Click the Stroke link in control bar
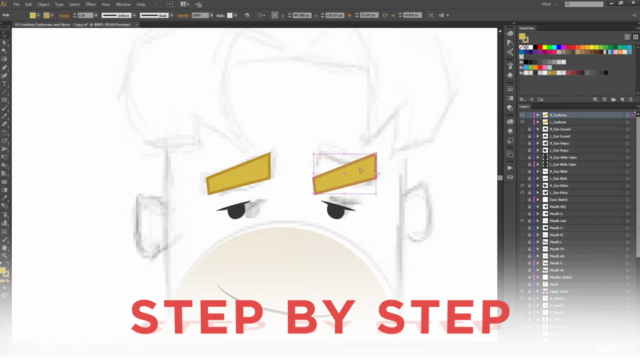The image size is (640, 360). pos(64,16)
